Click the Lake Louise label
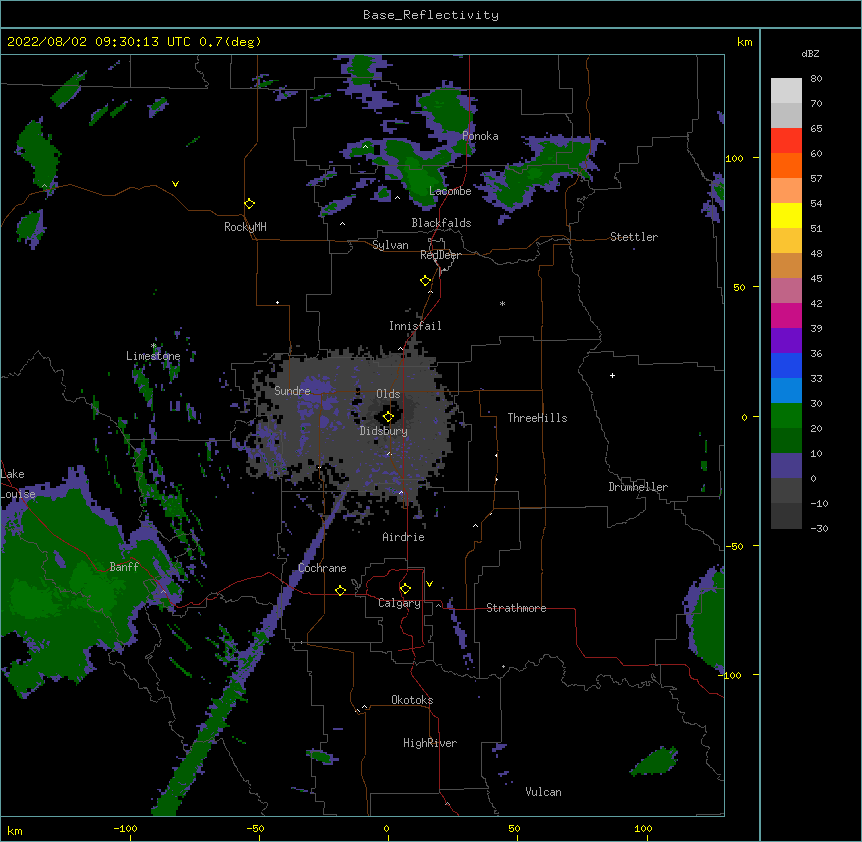862x842 pixels. (16, 484)
